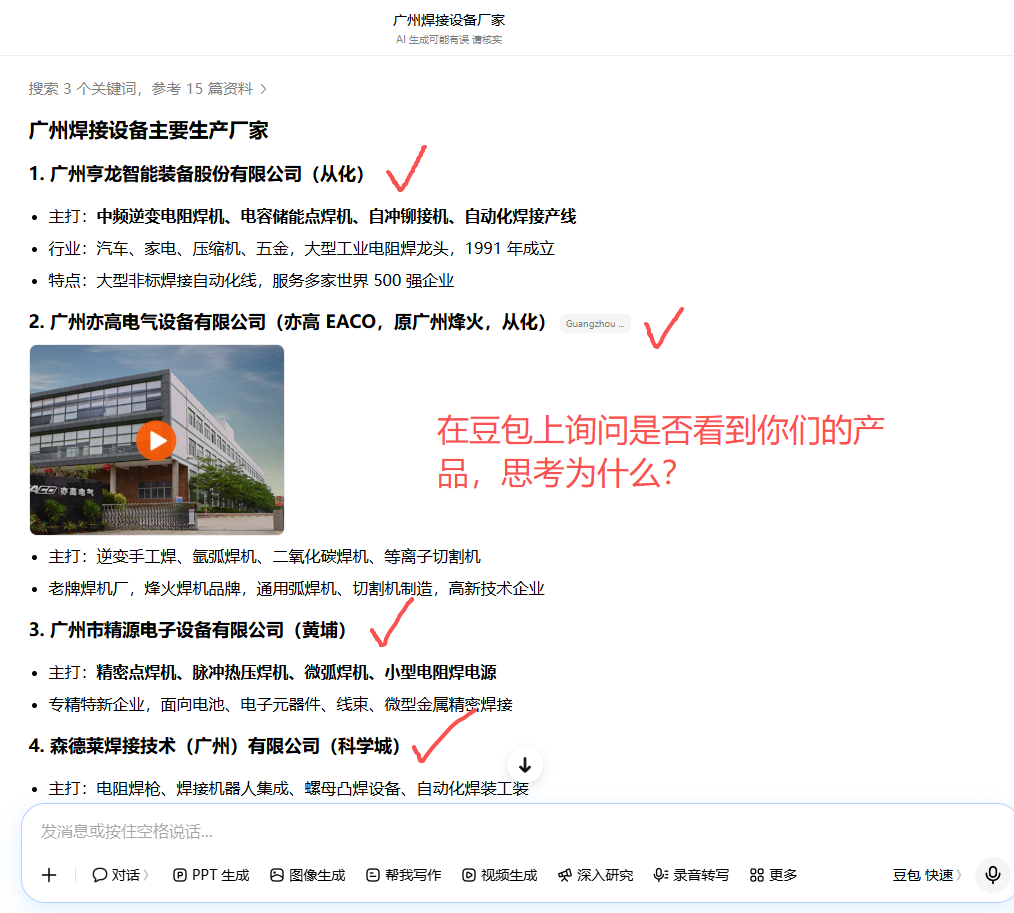
Task: Click line 主打：精密点焊机、脉冲热压焊机
Action: 272,672
